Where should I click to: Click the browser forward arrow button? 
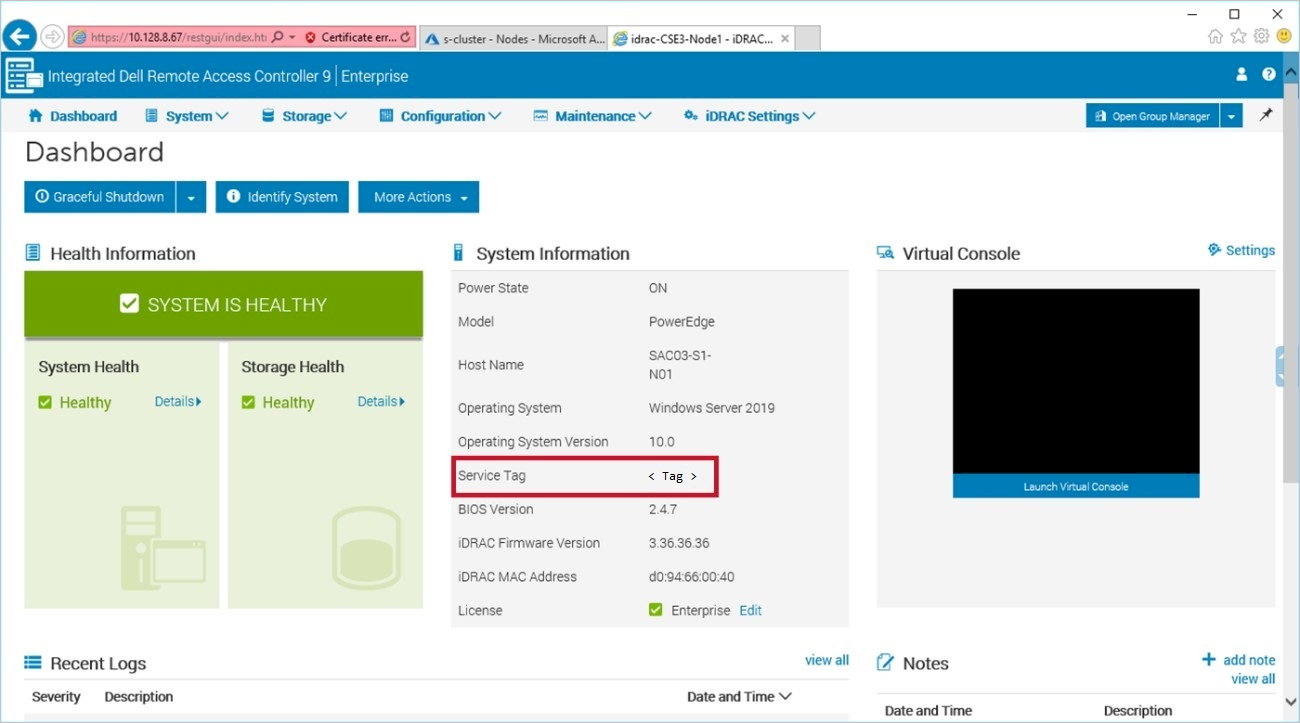52,37
